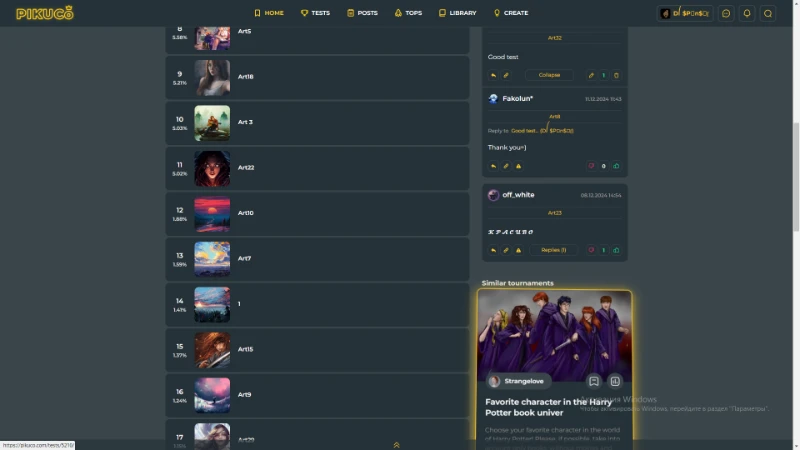
Task: Open the Tests menu item
Action: [315, 13]
